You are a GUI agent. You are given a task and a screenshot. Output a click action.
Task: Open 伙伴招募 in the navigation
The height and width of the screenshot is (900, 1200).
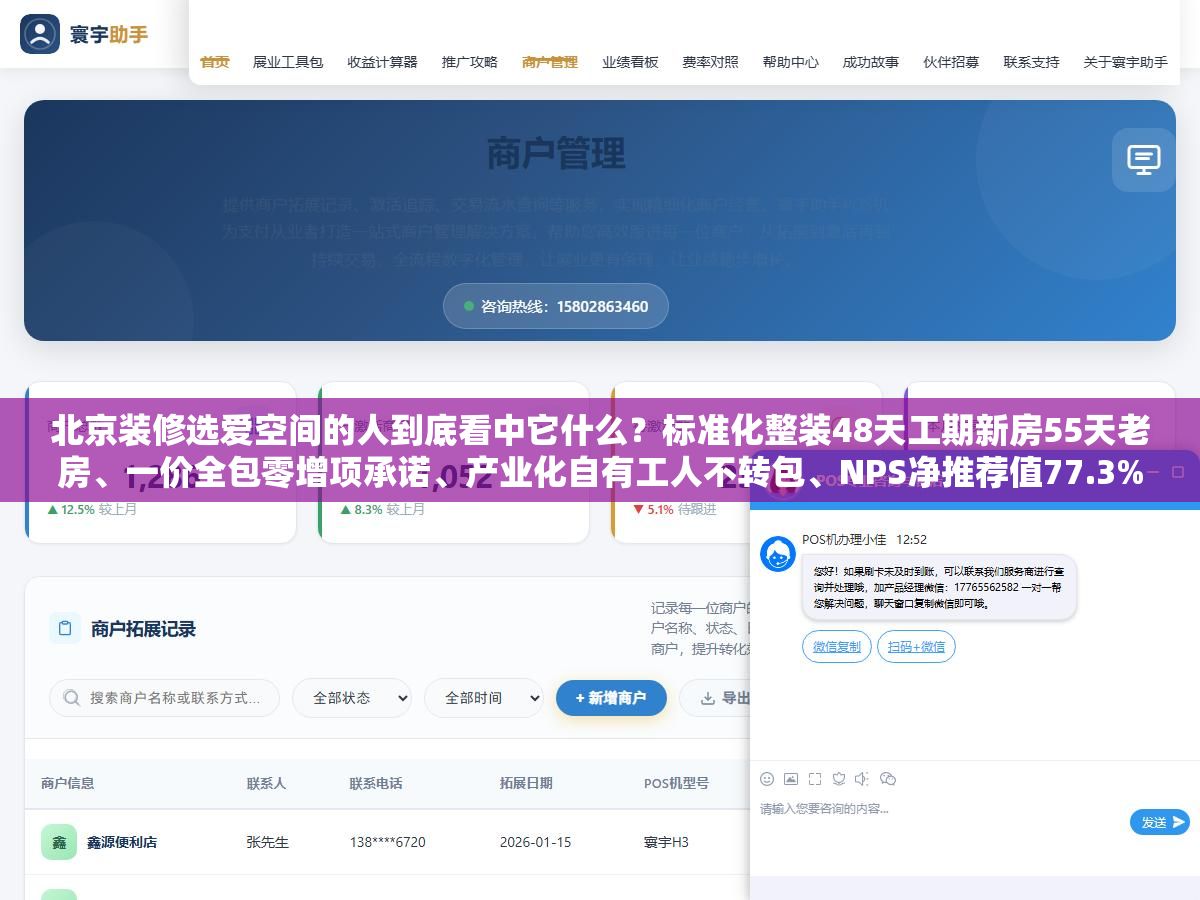pos(951,62)
